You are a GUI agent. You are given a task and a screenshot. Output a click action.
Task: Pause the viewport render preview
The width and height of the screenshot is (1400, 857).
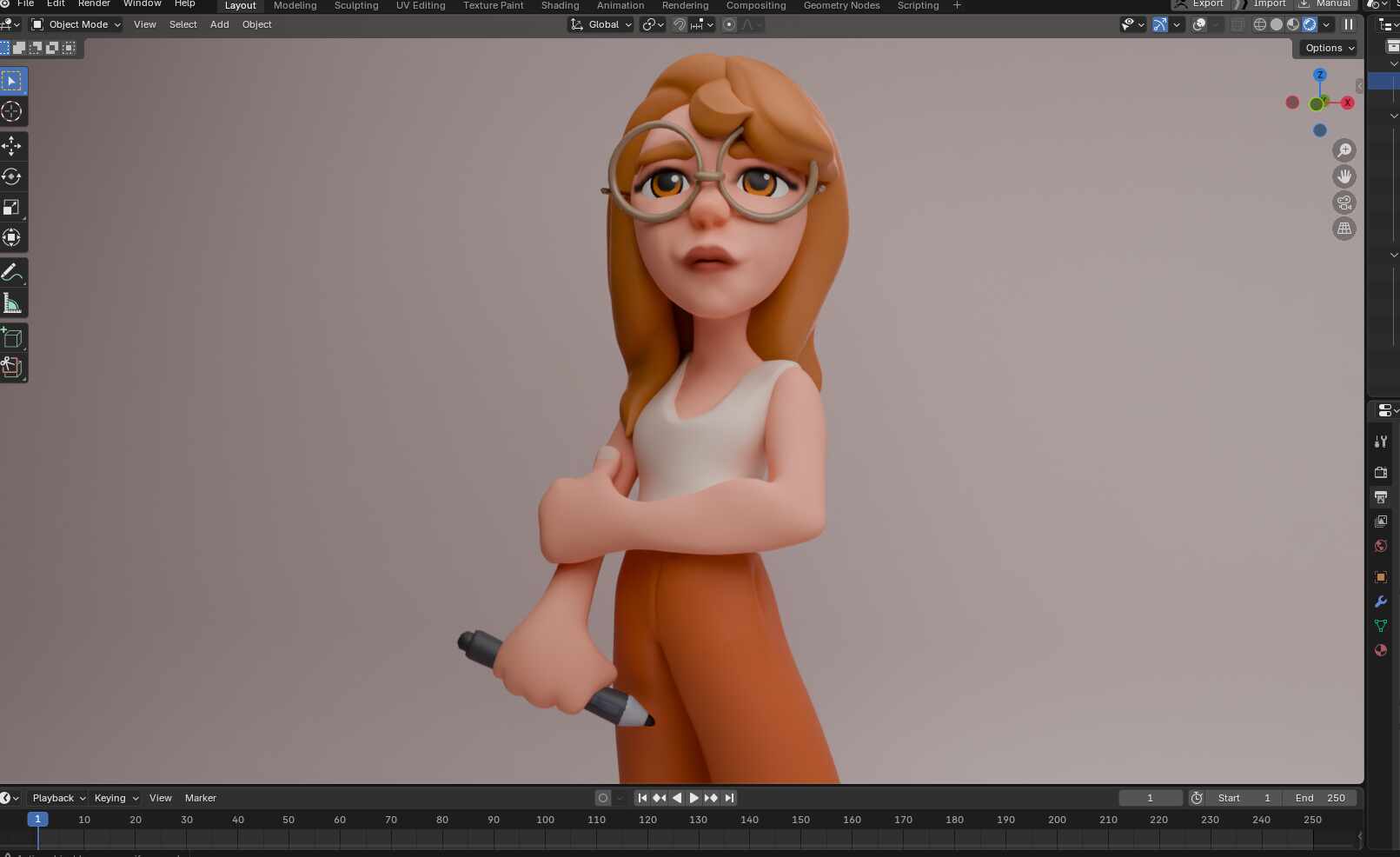click(1349, 24)
